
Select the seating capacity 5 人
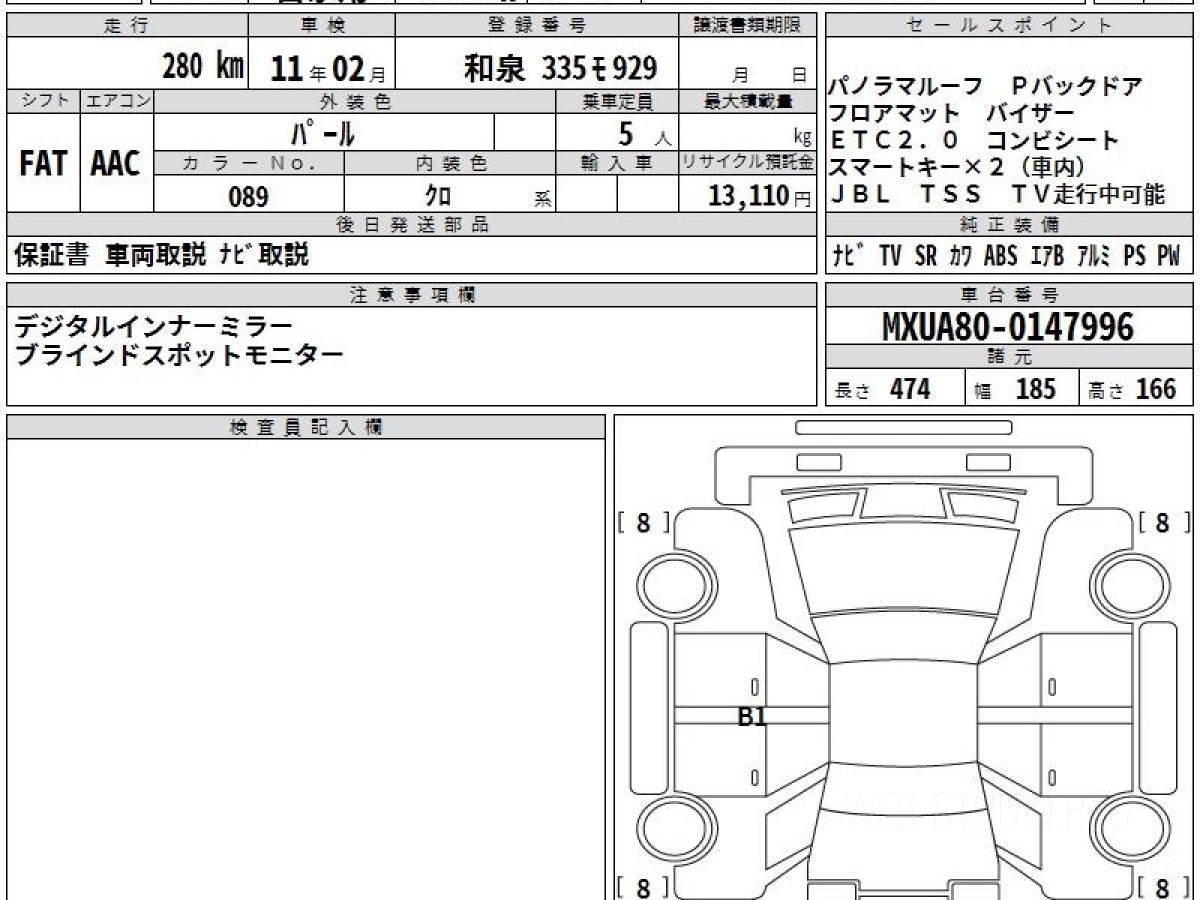[645, 132]
